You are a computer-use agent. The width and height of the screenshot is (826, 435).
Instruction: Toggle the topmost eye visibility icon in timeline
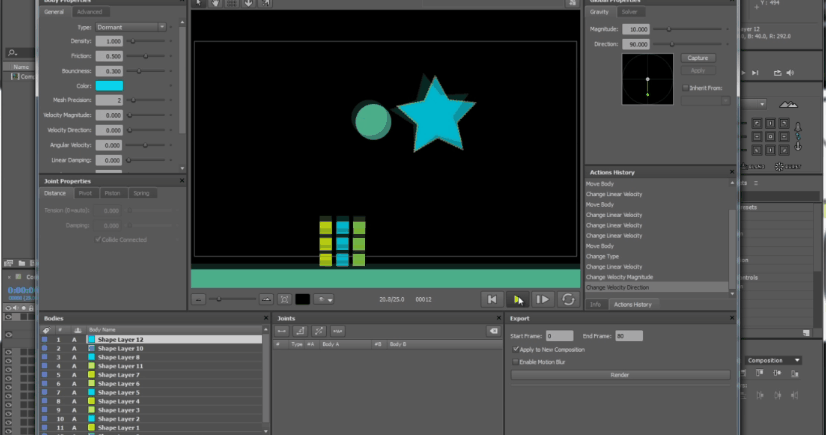pos(8,317)
